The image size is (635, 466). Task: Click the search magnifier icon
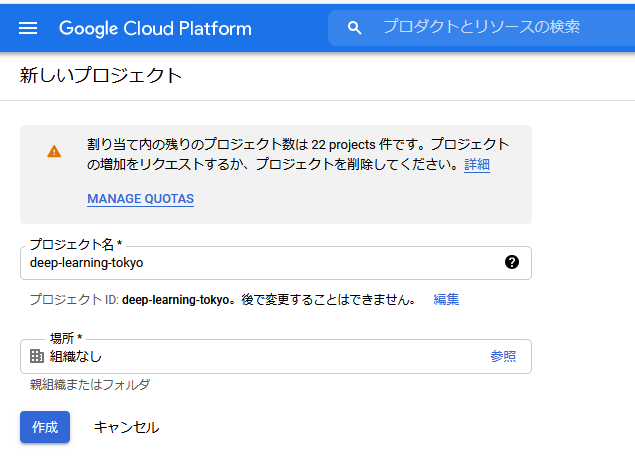(x=354, y=28)
